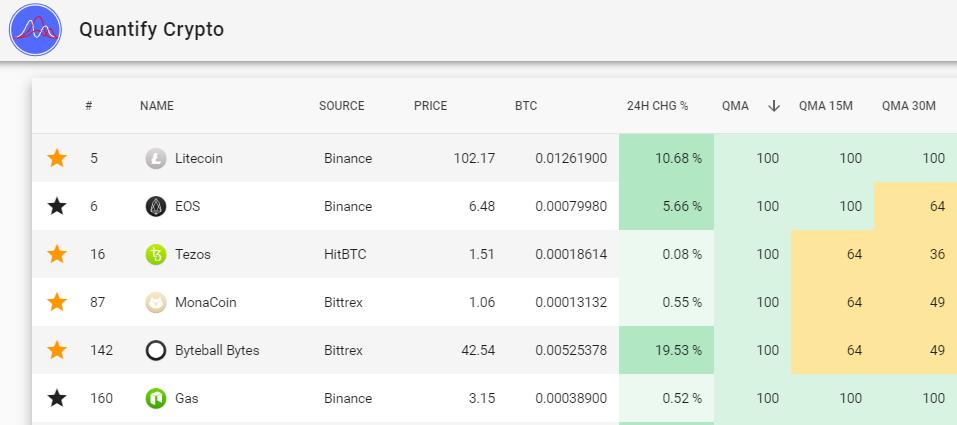
Task: Click the MonaCoin coin icon
Action: click(x=156, y=302)
